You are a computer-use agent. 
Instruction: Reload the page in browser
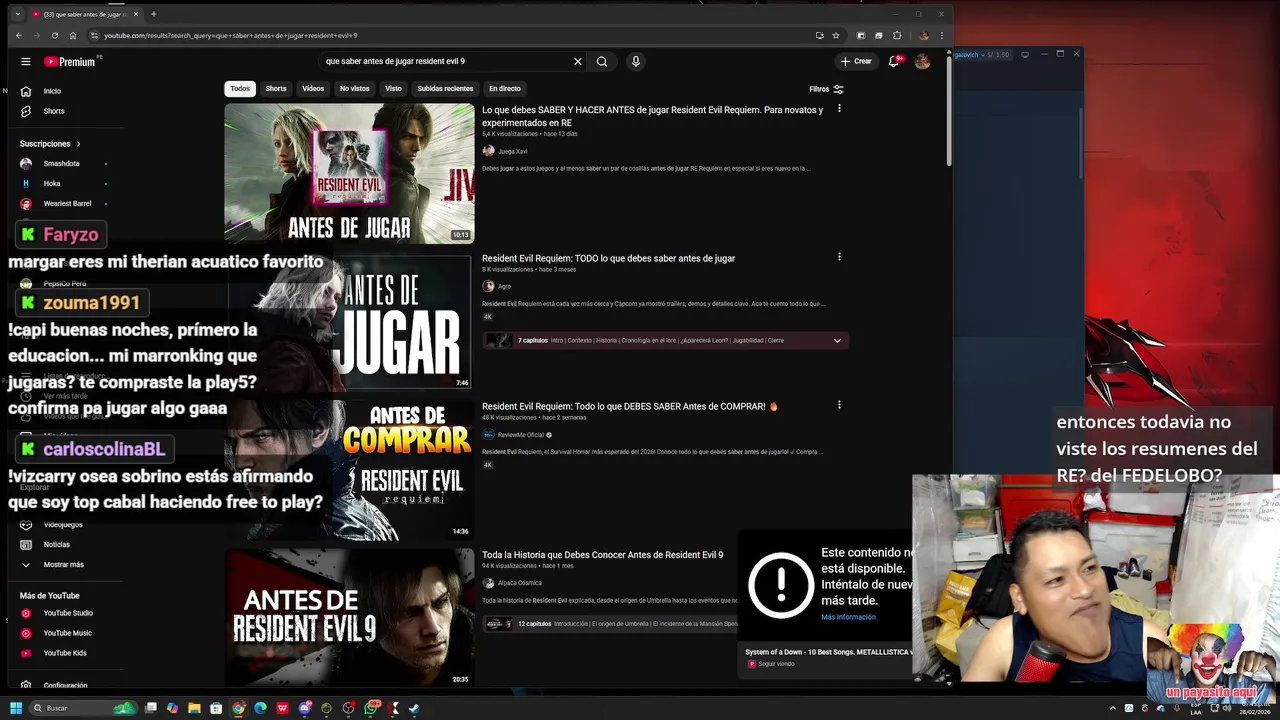[55, 35]
